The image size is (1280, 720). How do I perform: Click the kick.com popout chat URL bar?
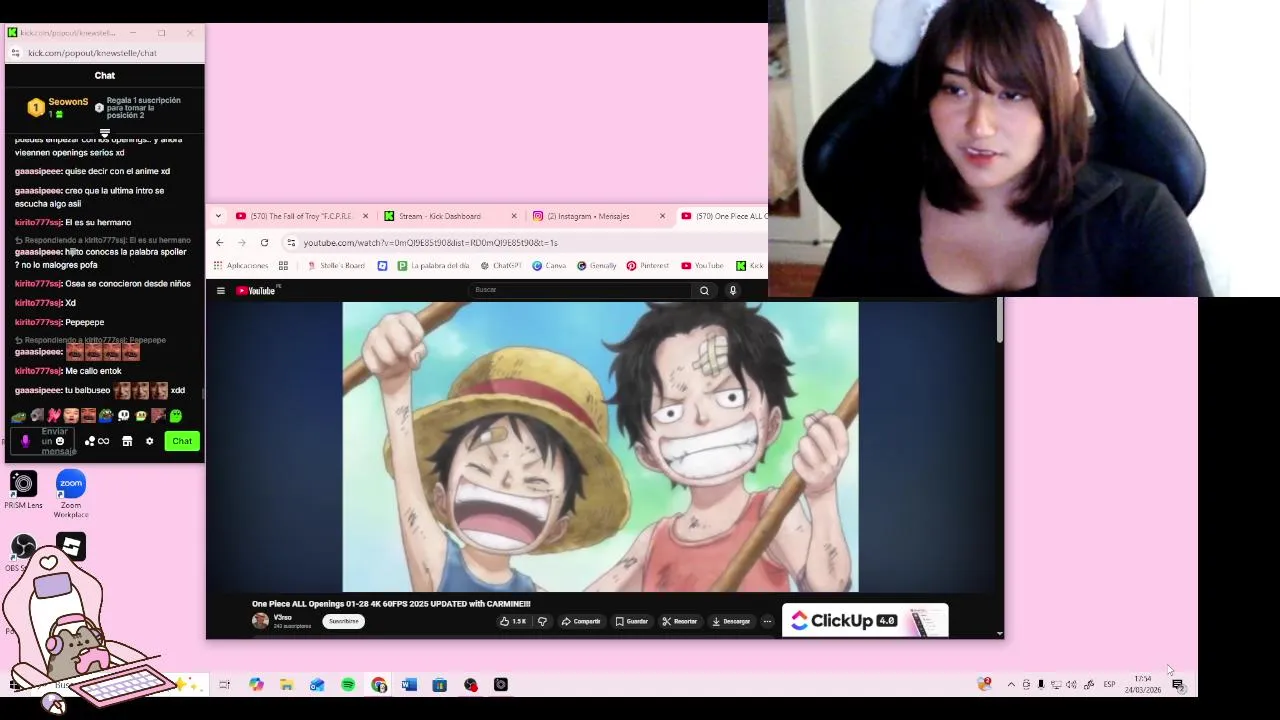[x=105, y=53]
